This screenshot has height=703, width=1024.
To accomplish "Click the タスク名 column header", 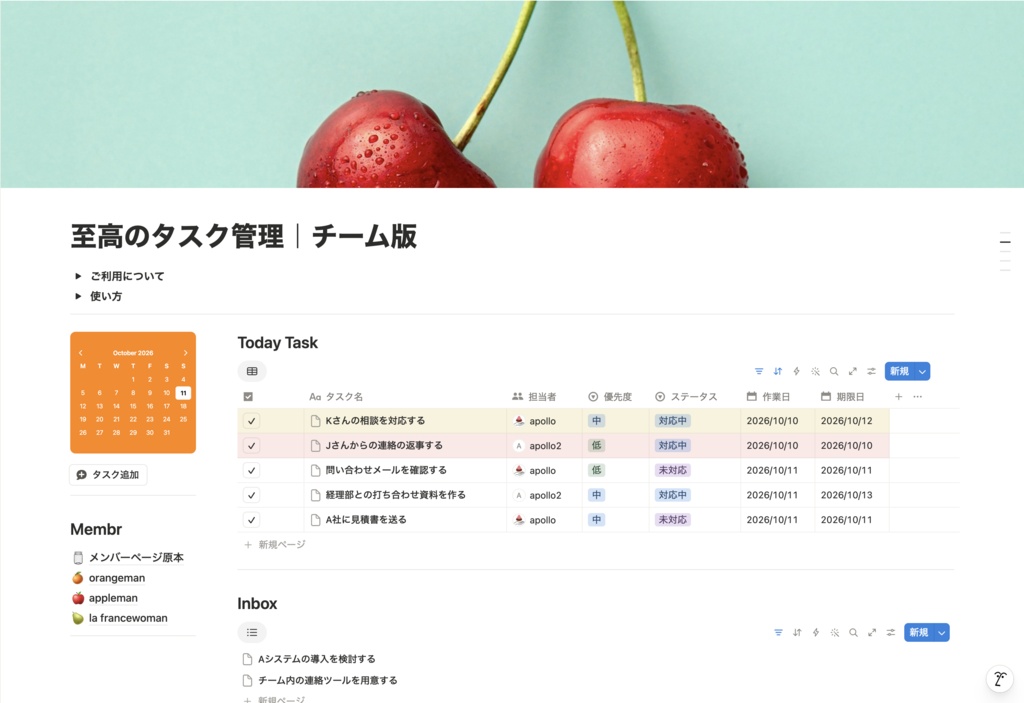I will 336,397.
